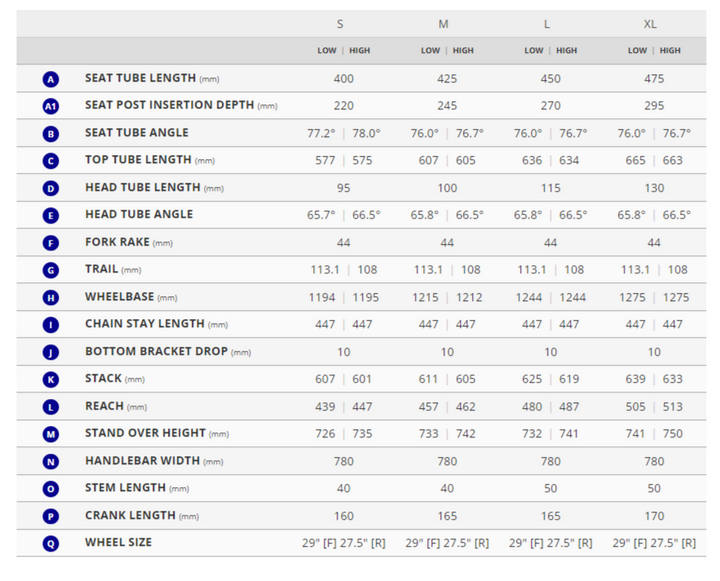Viewport: 720px width, 581px height.
Task: Click the C icon for top tube length
Action: click(51, 161)
